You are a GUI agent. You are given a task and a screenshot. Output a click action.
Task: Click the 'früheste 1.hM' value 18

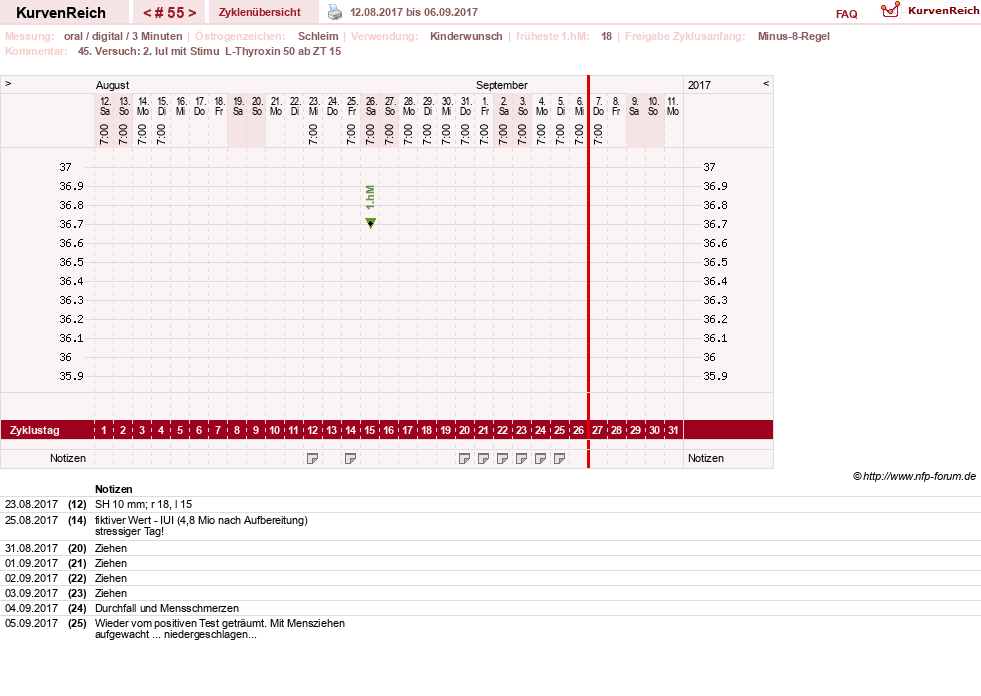(x=606, y=36)
